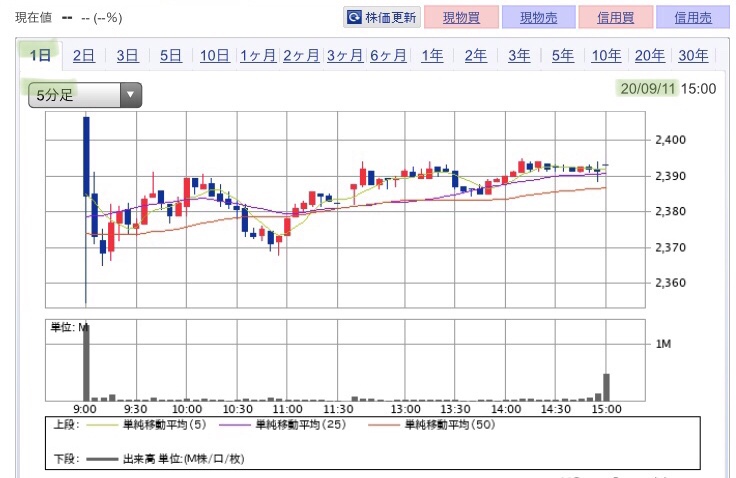Screen dimensions: 736x478
Task: Click the 現在値 price label
Action: tap(33, 17)
